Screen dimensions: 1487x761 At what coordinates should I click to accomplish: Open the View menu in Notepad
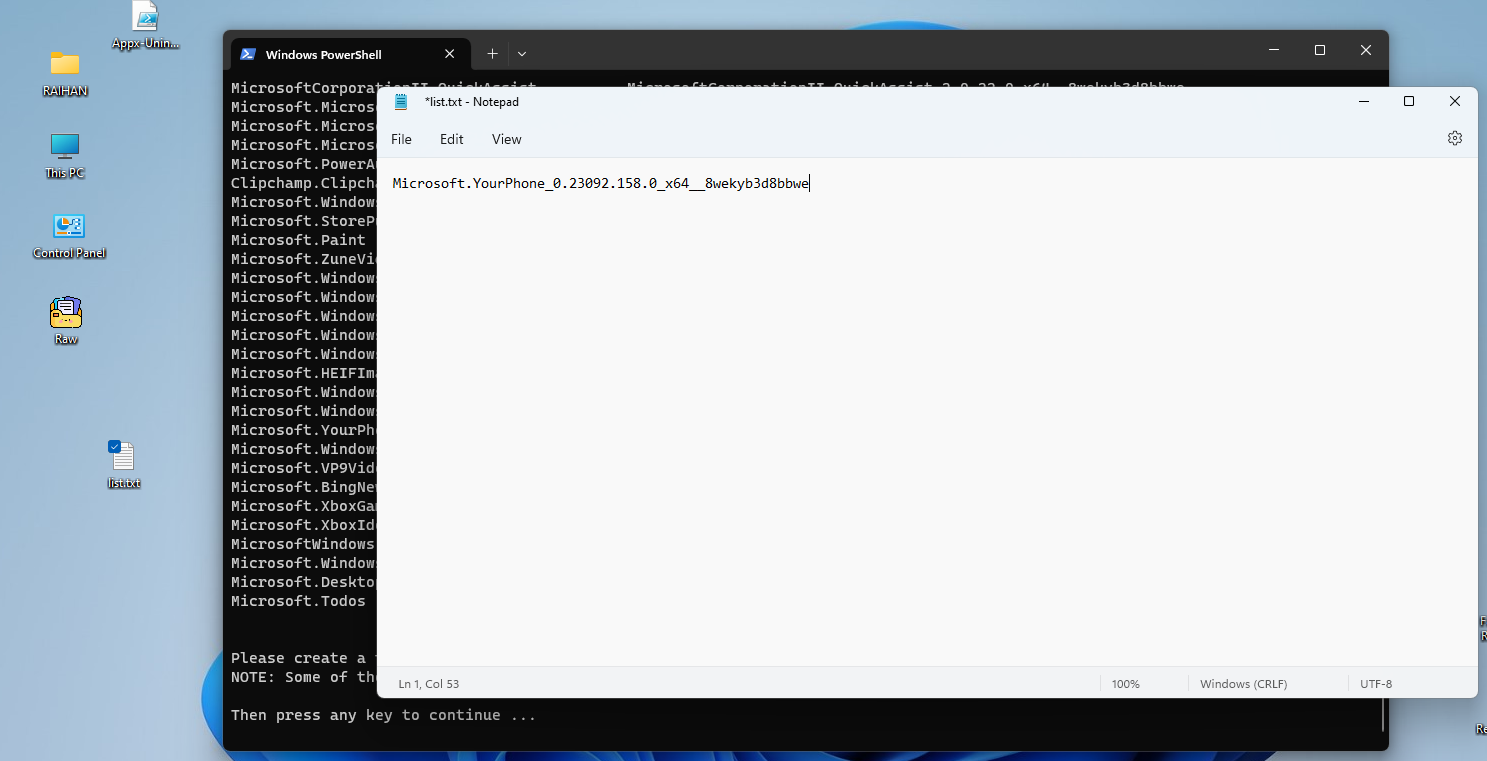(x=507, y=139)
